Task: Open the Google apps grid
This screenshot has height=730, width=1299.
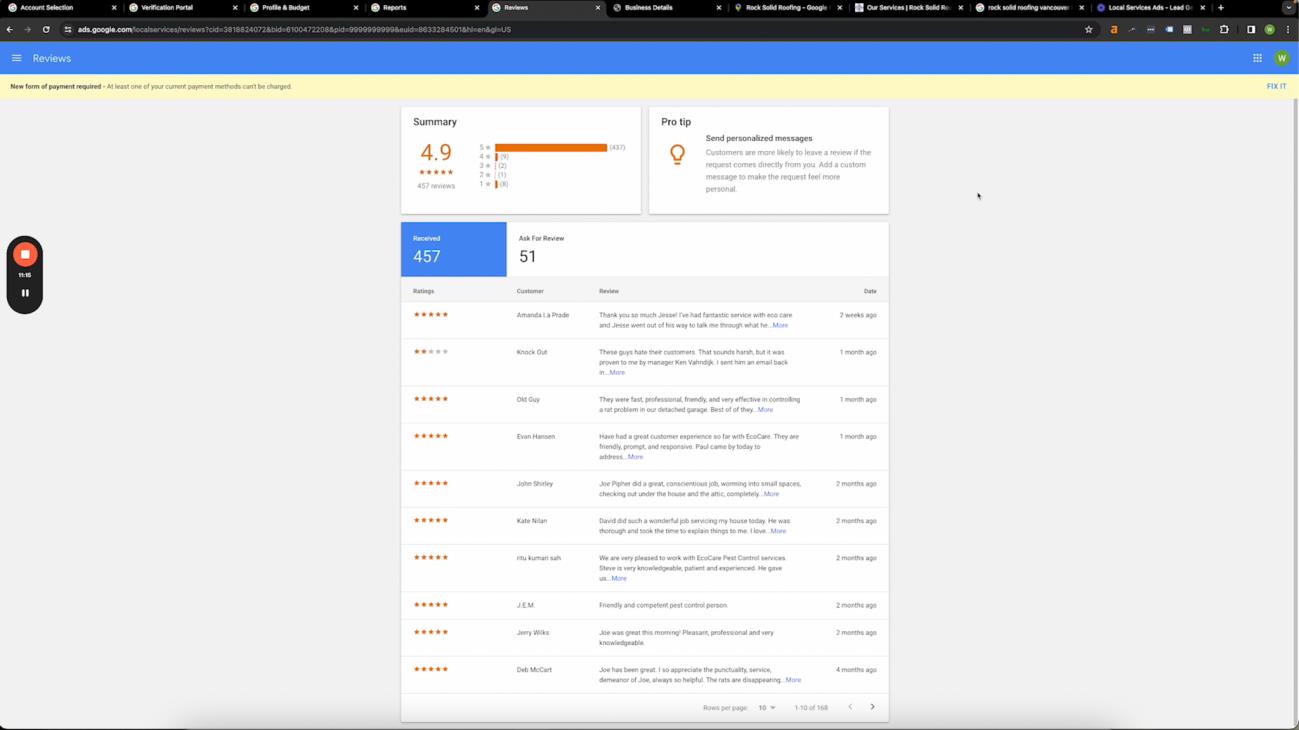Action: click(x=1257, y=58)
